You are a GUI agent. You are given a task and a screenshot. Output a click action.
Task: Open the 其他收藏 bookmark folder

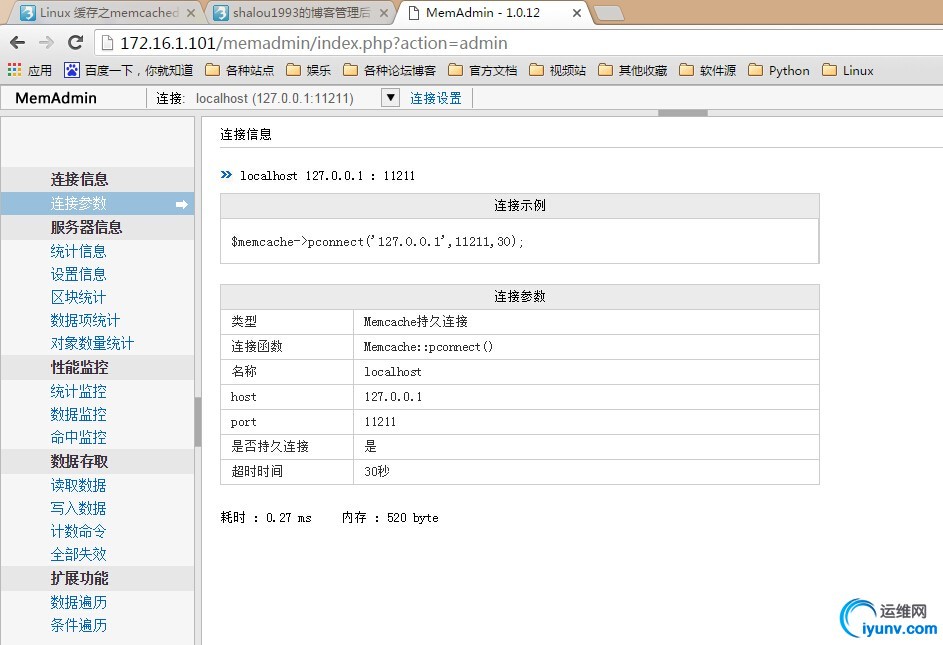[x=633, y=70]
